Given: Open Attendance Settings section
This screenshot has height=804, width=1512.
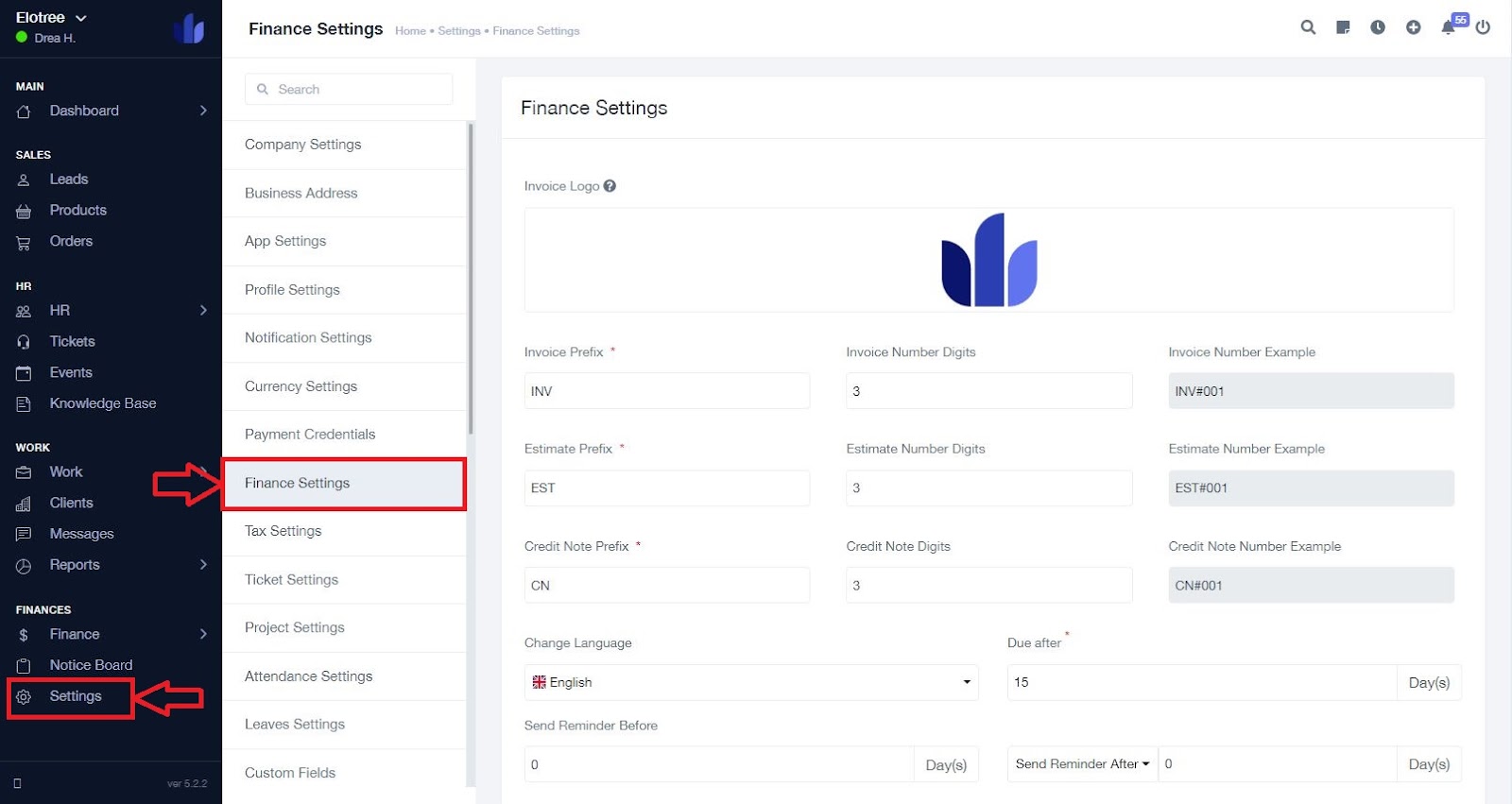Looking at the screenshot, I should click(345, 676).
